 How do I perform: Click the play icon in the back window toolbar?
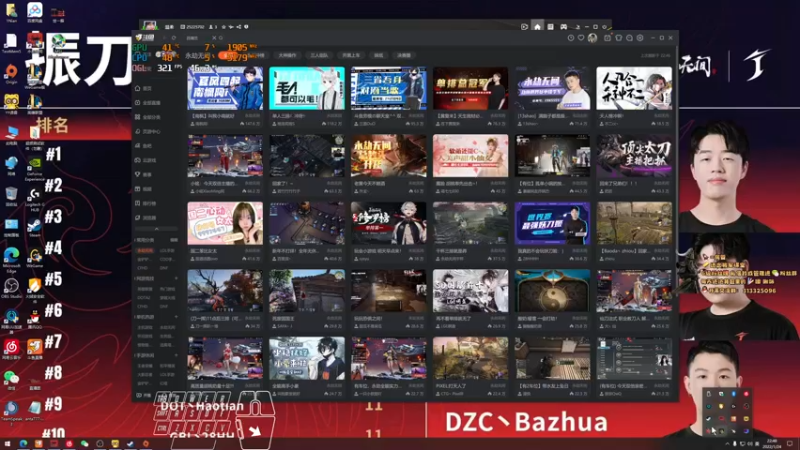[x=524, y=27]
